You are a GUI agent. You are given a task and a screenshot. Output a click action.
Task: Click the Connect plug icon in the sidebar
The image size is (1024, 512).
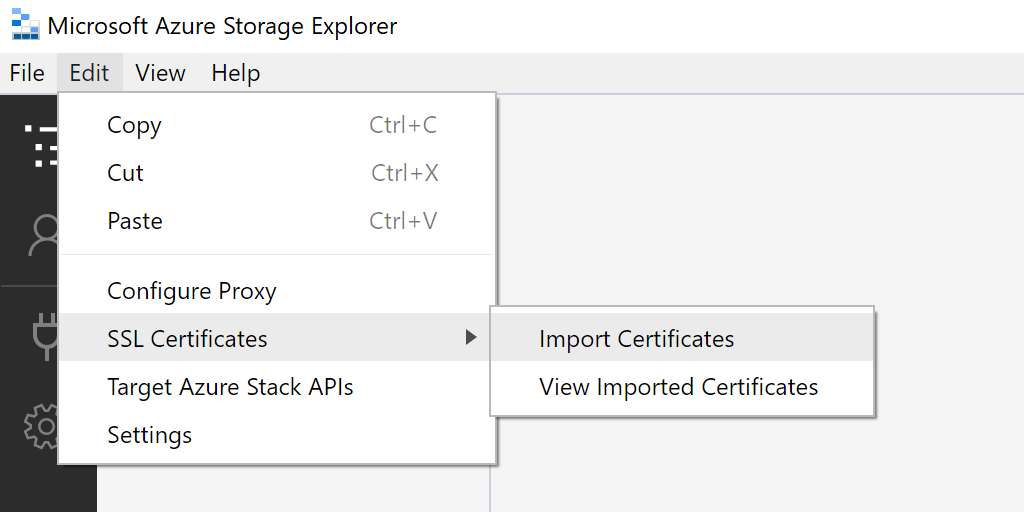point(44,335)
